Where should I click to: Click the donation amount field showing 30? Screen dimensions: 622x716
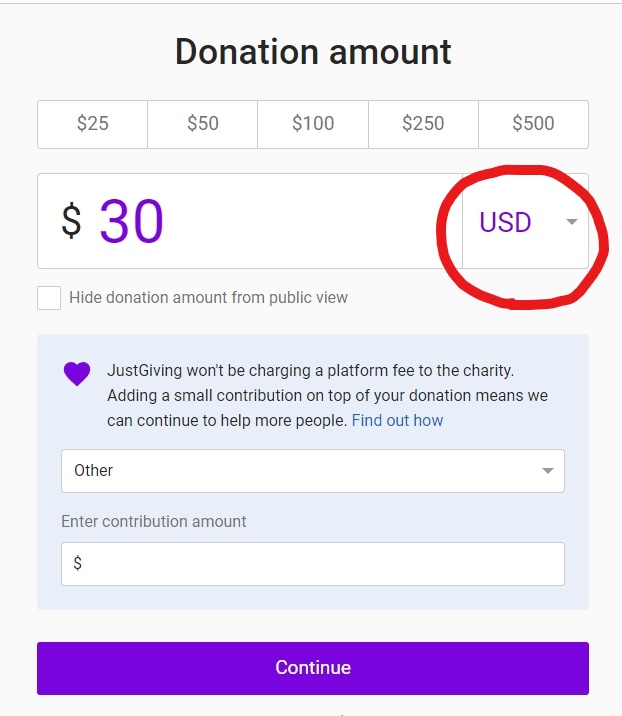250,221
